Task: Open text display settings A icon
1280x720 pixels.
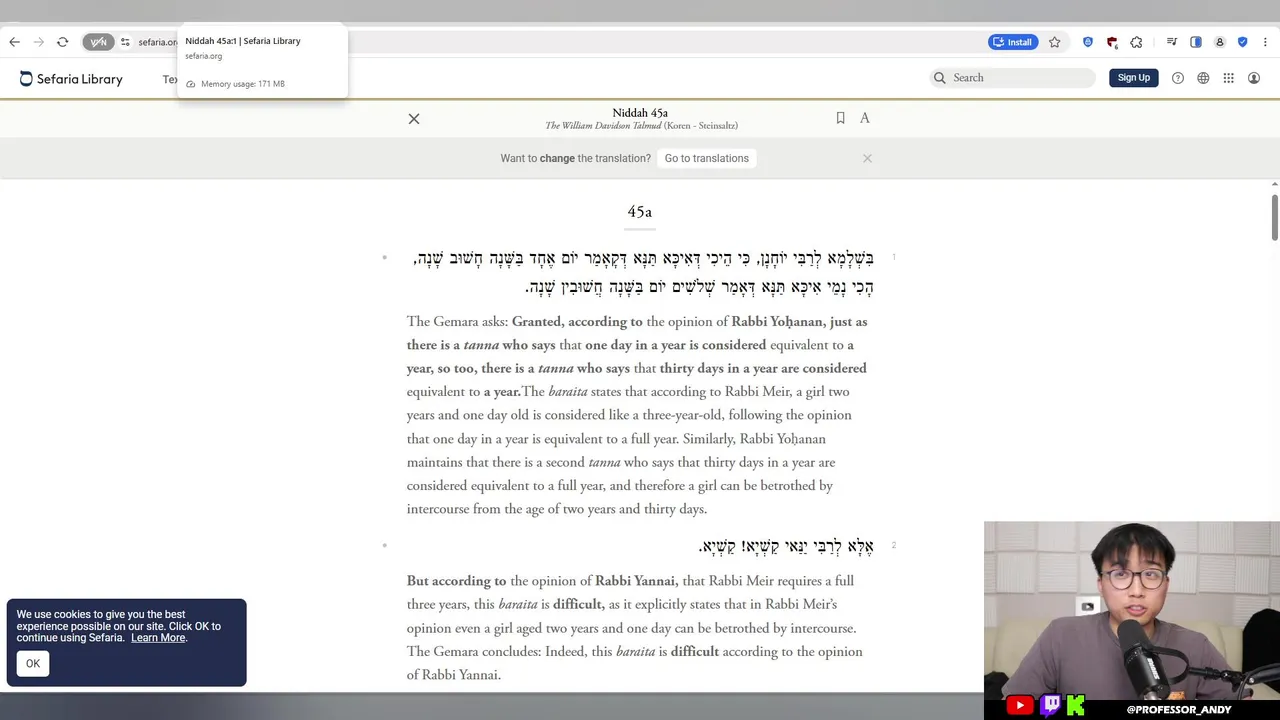Action: [x=865, y=118]
